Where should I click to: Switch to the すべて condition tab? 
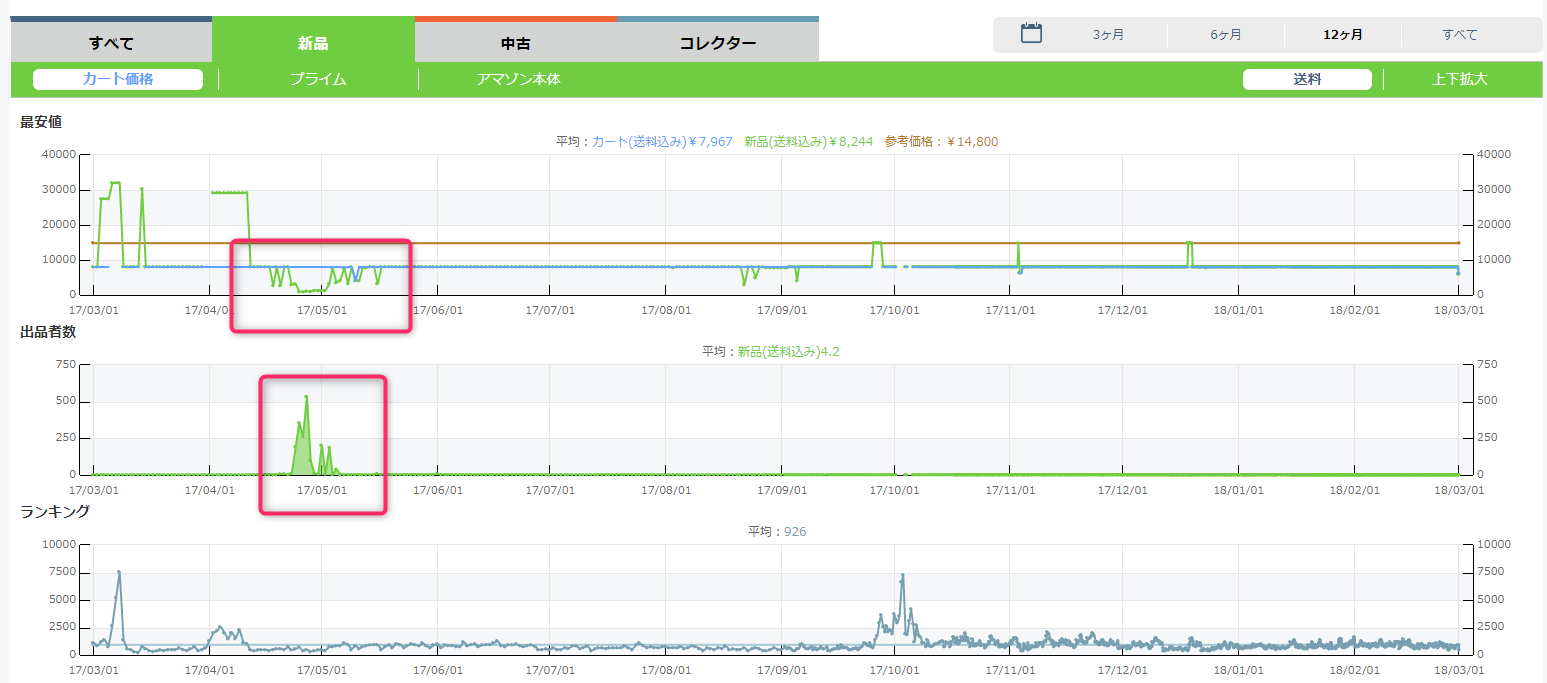(111, 43)
